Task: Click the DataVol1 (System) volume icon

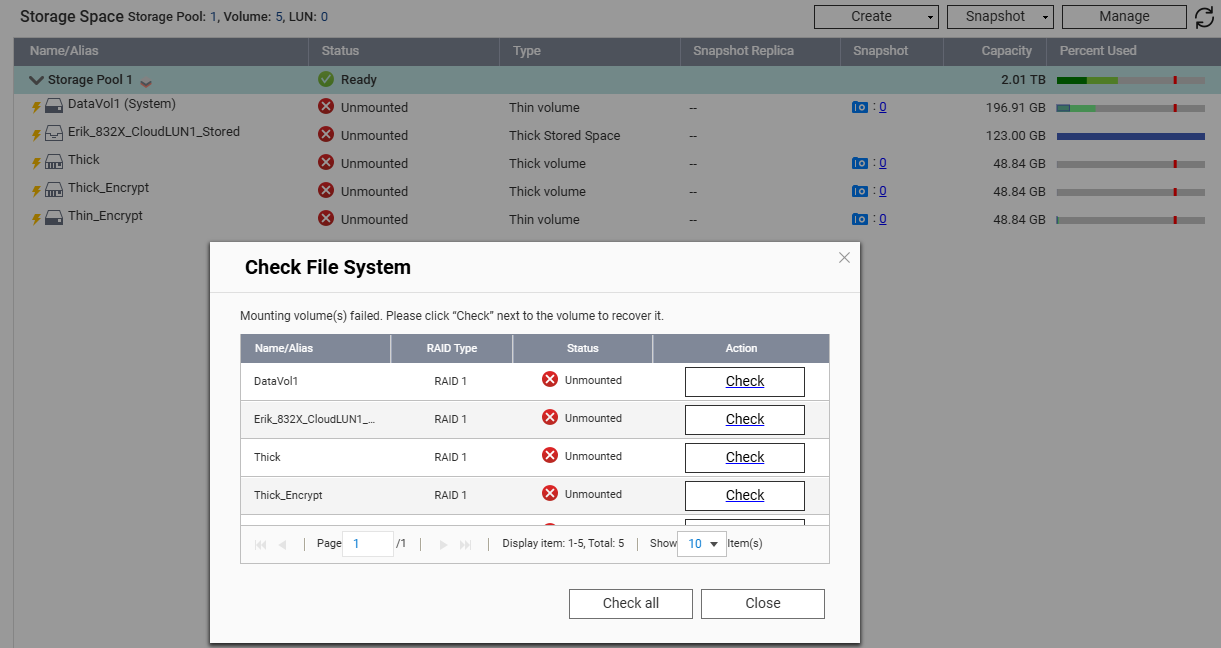Action: [x=54, y=105]
